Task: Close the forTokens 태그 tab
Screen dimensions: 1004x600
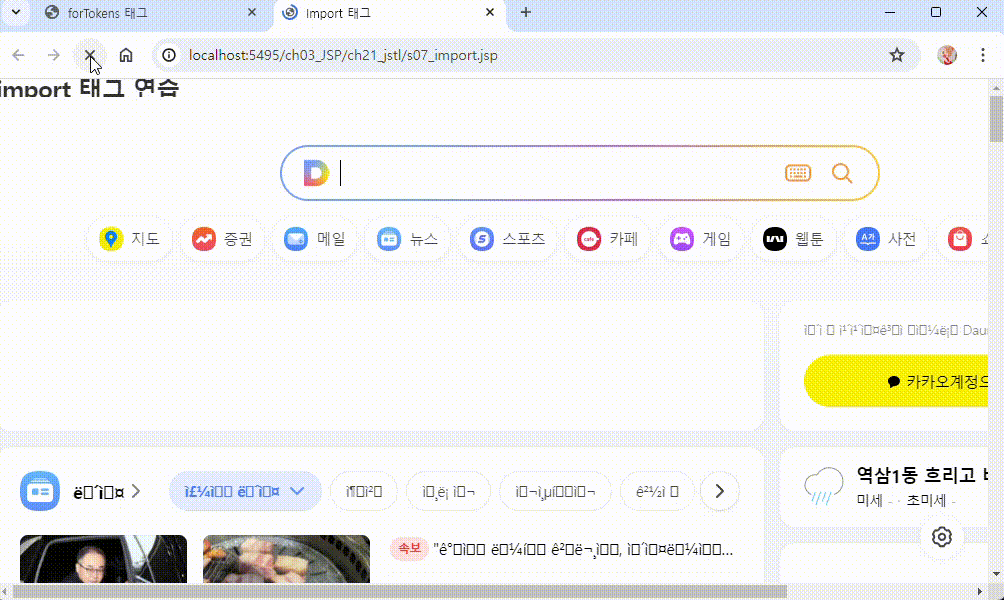Action: (252, 12)
